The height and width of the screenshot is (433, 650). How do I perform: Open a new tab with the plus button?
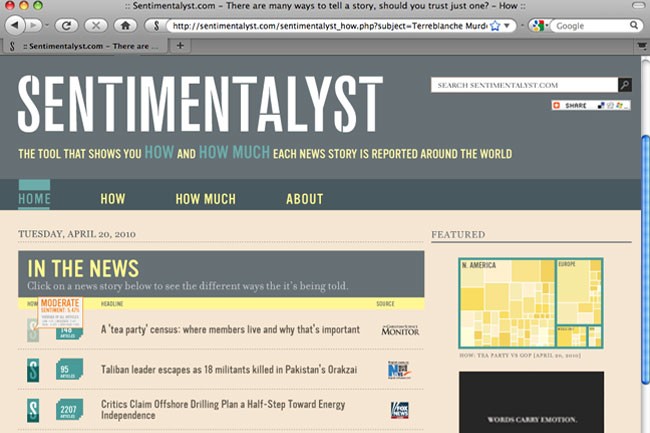pos(180,46)
